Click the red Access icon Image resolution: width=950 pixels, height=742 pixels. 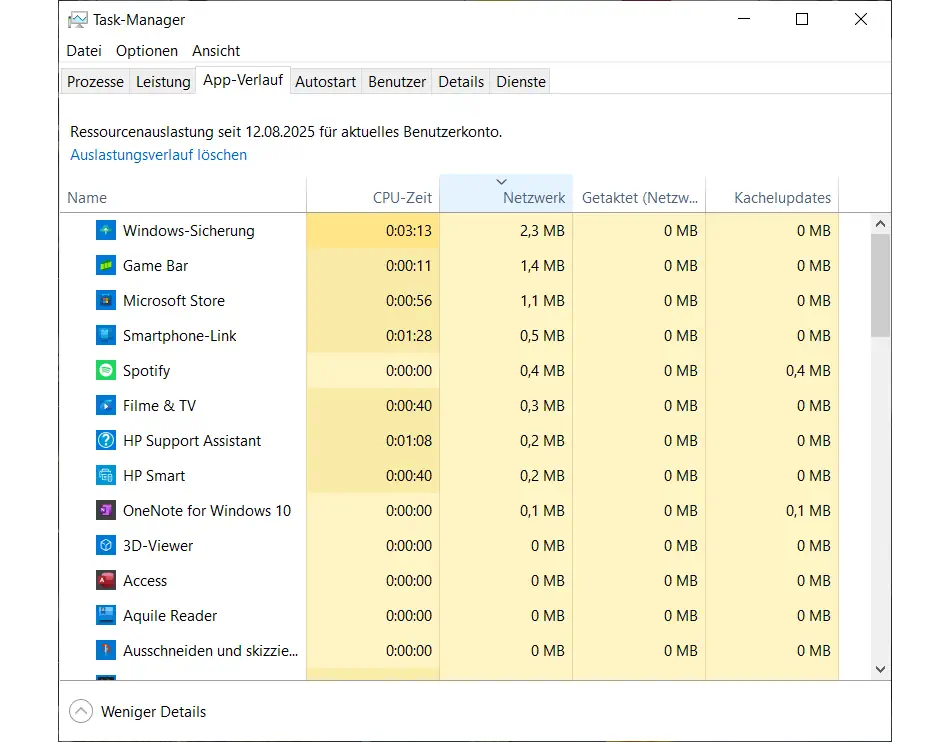click(x=106, y=581)
